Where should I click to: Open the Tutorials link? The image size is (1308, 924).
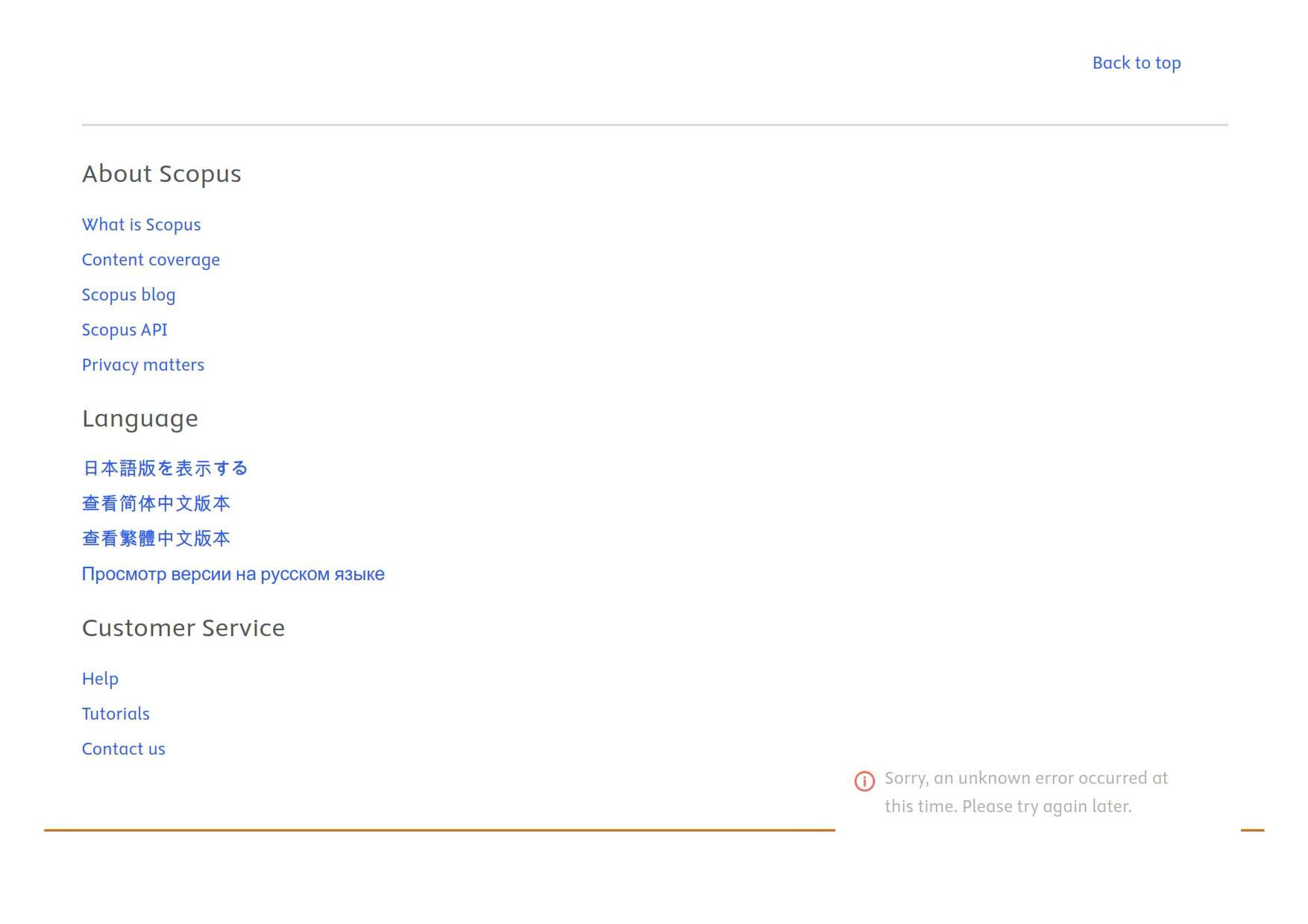[116, 714]
